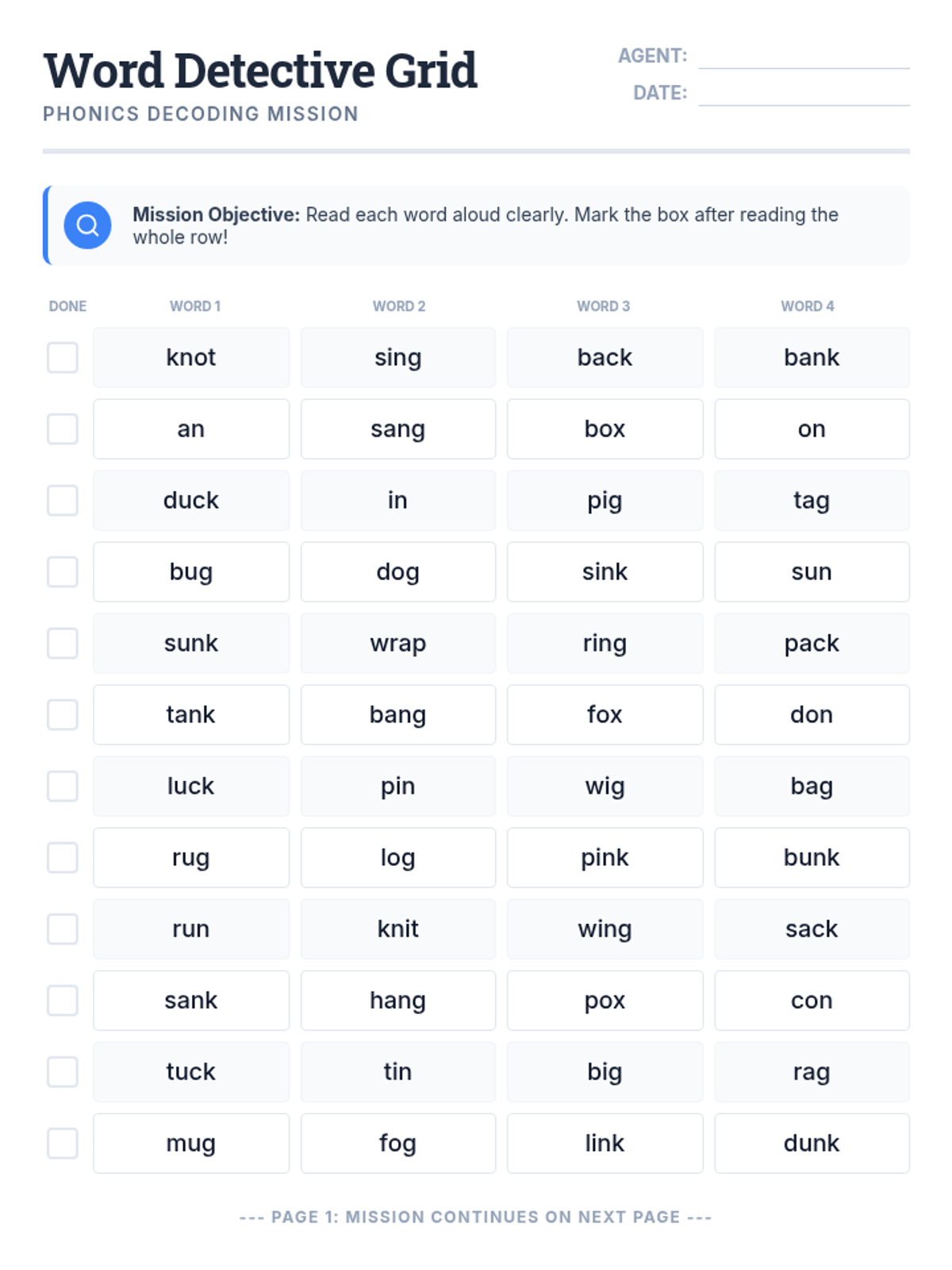952x1270 pixels.
Task: Mark the sunk row as done
Action: (x=63, y=644)
